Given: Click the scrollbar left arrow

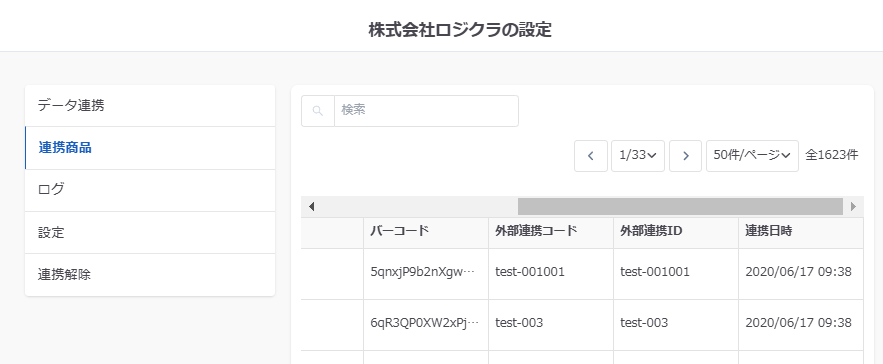Looking at the screenshot, I should pos(311,206).
